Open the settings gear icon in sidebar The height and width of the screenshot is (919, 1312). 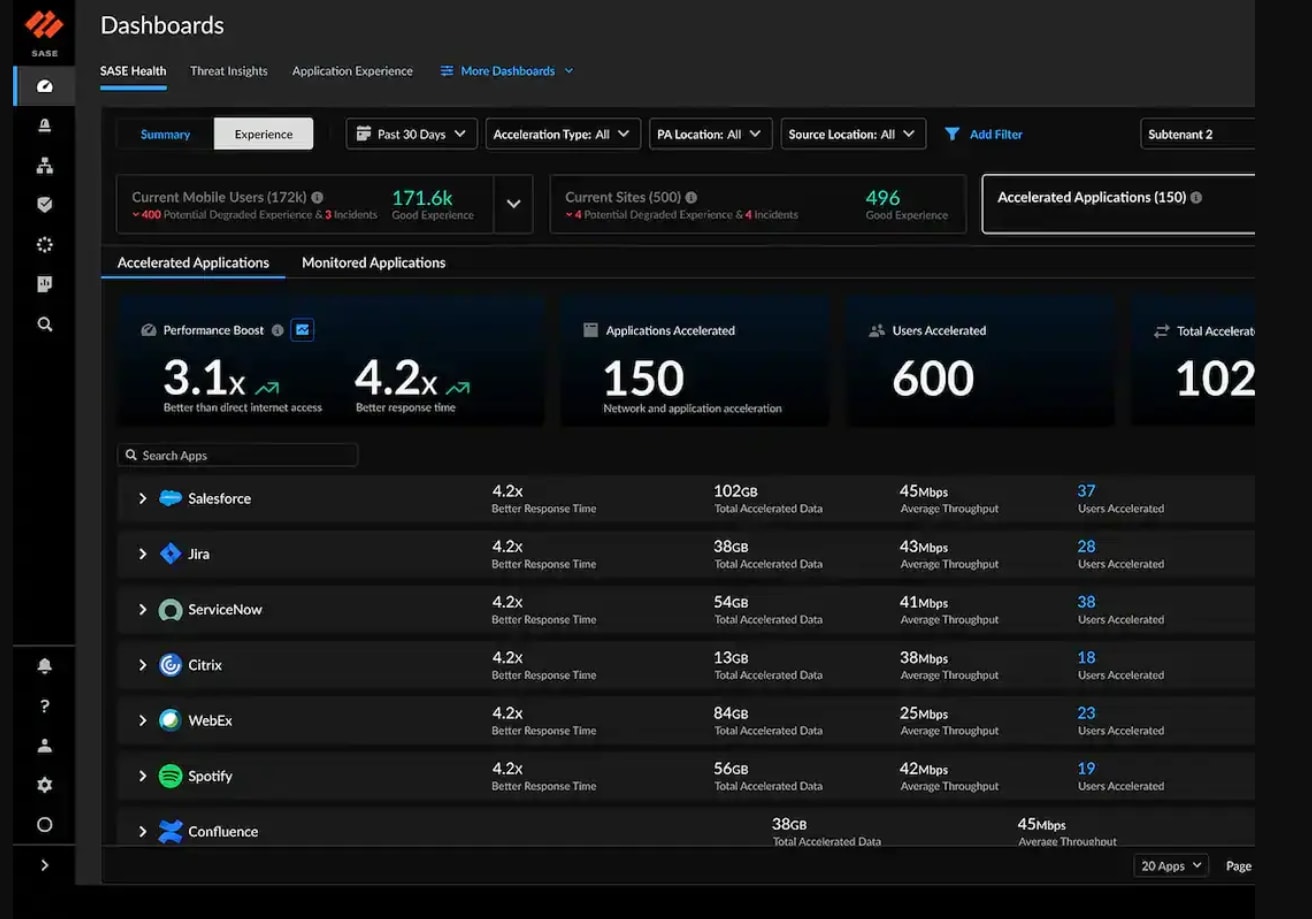[44, 785]
